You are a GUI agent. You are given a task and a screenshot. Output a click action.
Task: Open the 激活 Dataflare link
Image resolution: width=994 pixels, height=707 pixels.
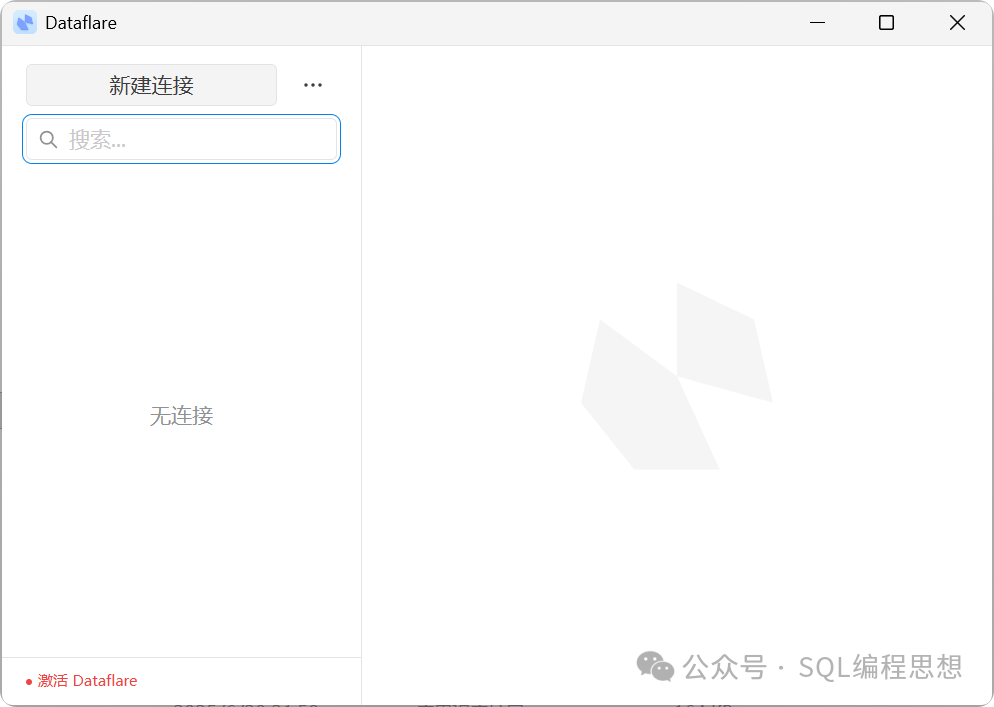[87, 681]
